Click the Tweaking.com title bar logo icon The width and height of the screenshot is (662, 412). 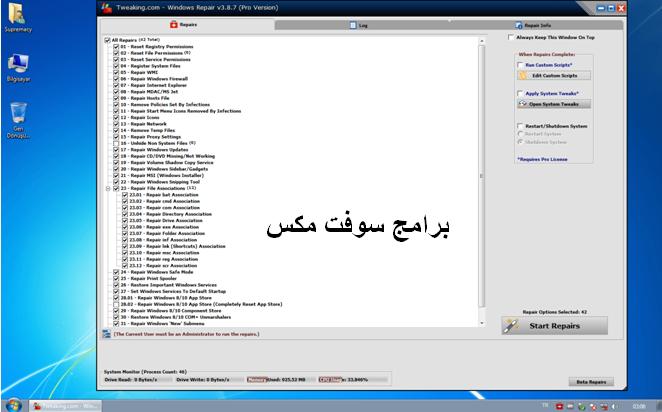click(x=106, y=8)
